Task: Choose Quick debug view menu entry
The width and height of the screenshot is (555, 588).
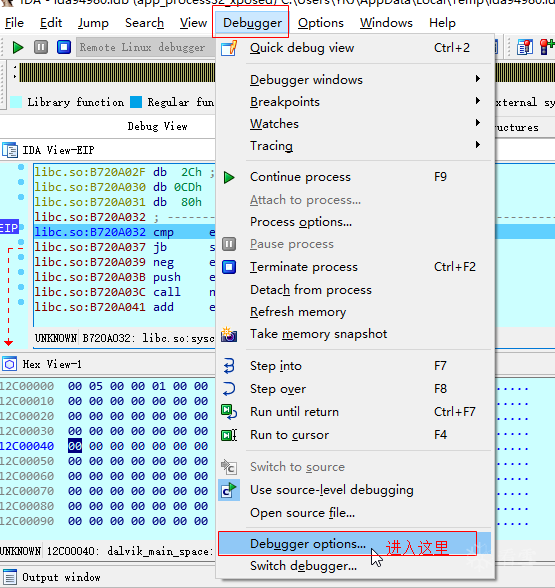Action: (x=355, y=48)
